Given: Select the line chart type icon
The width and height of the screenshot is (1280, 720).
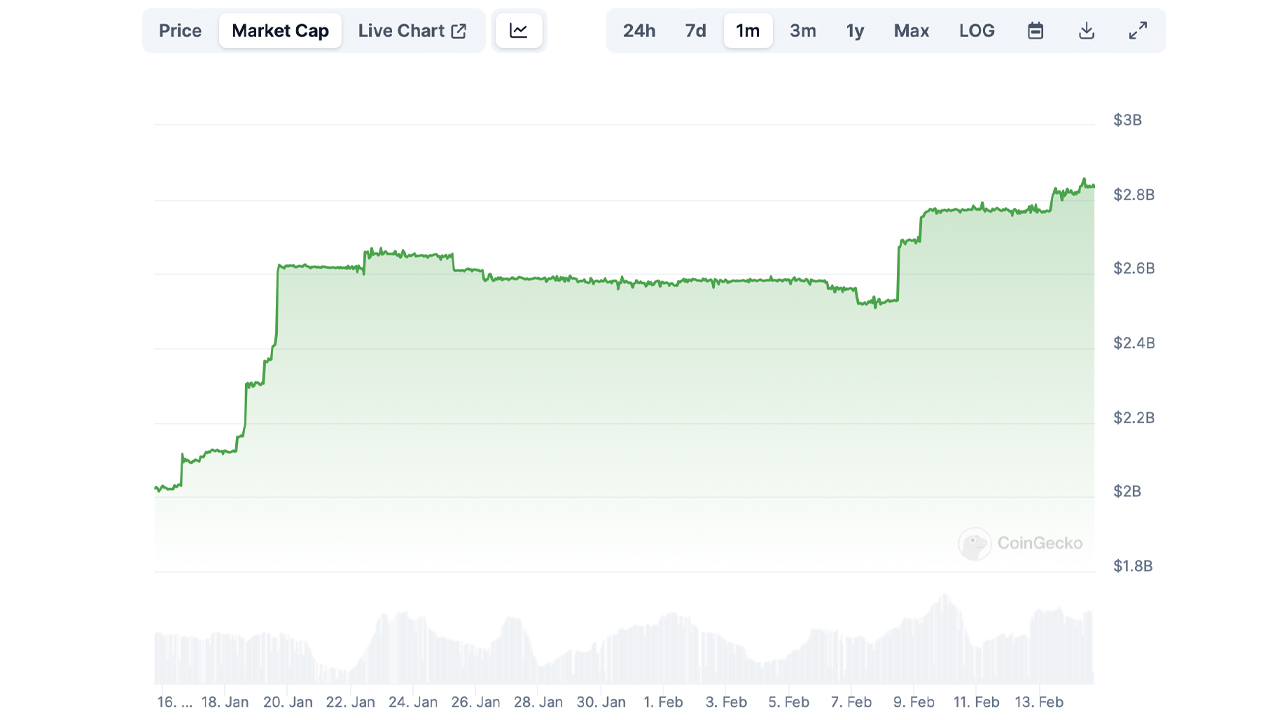Looking at the screenshot, I should pos(518,31).
